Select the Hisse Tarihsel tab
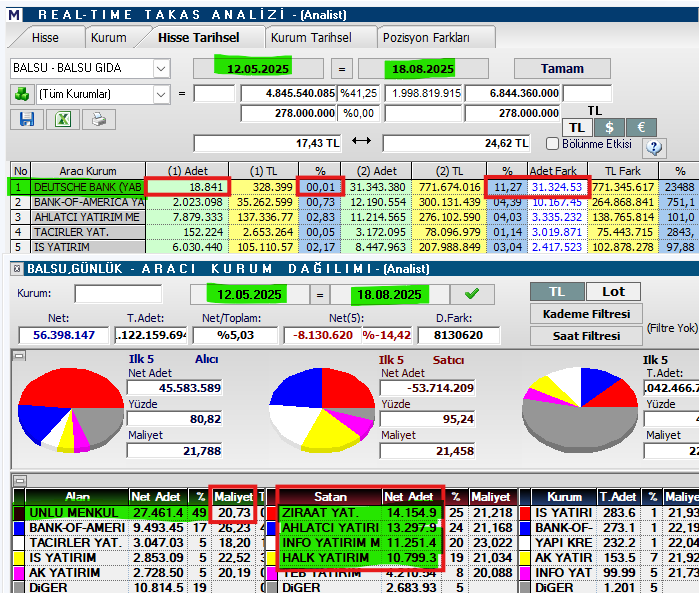699x593 pixels. pyautogui.click(x=198, y=37)
